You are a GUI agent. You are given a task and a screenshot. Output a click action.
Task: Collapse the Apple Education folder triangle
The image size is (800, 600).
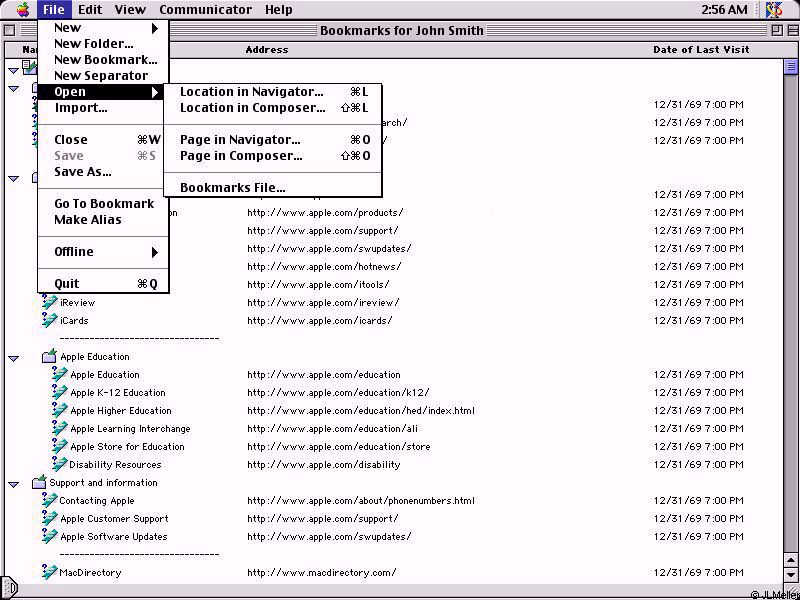(14, 357)
